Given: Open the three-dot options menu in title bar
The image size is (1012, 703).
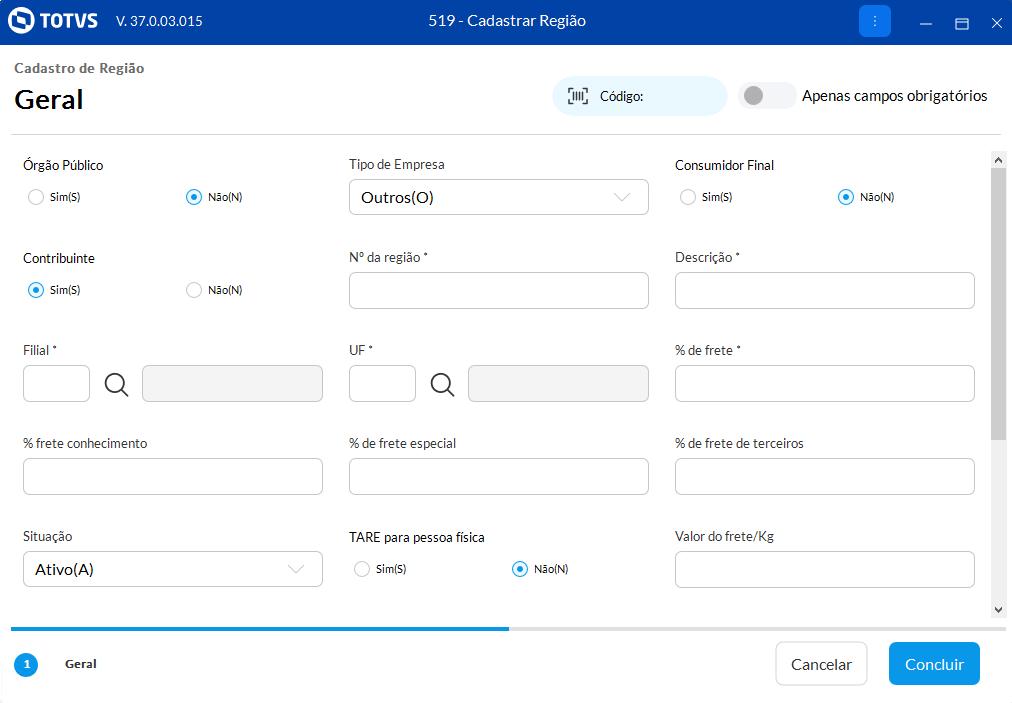Looking at the screenshot, I should click(x=874, y=21).
